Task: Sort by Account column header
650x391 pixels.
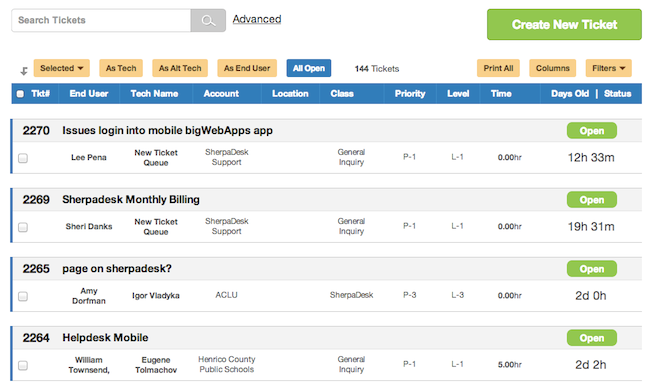Action: 221,94
